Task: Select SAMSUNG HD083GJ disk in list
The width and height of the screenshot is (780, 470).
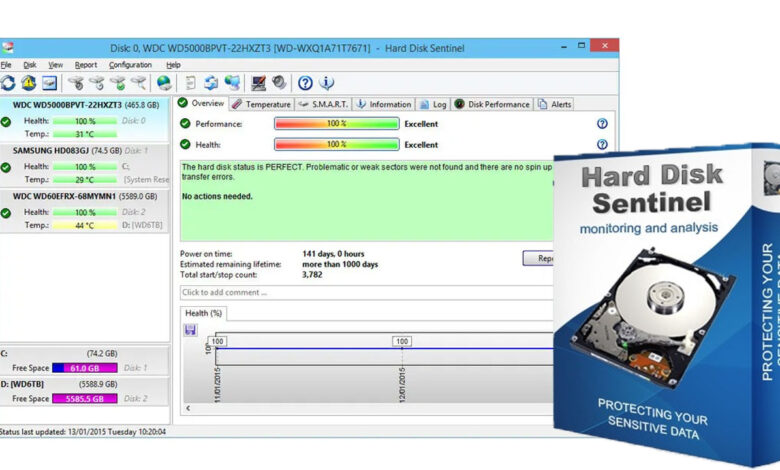Action: [x=85, y=165]
